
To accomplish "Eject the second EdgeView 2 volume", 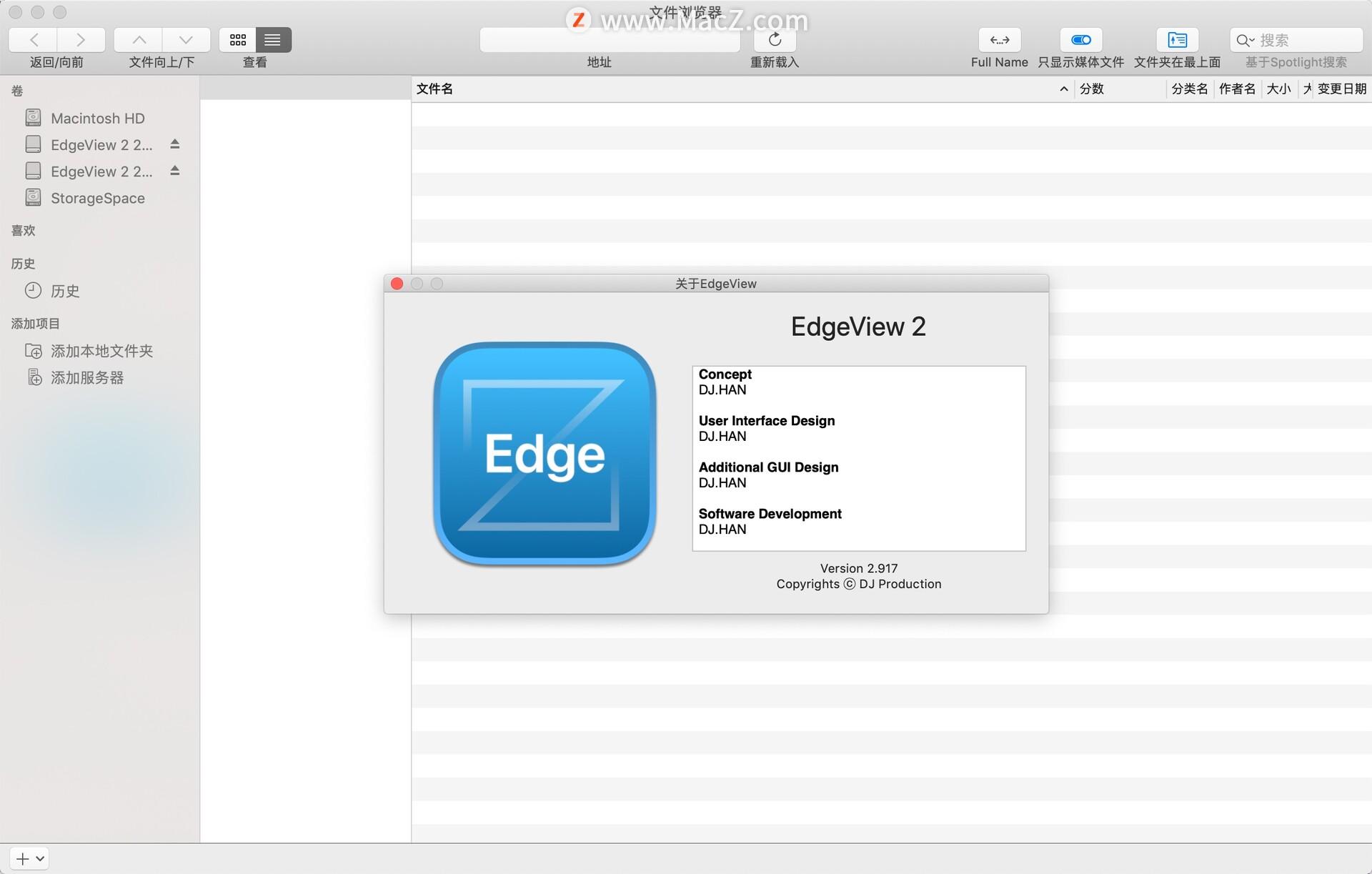I will 174,170.
